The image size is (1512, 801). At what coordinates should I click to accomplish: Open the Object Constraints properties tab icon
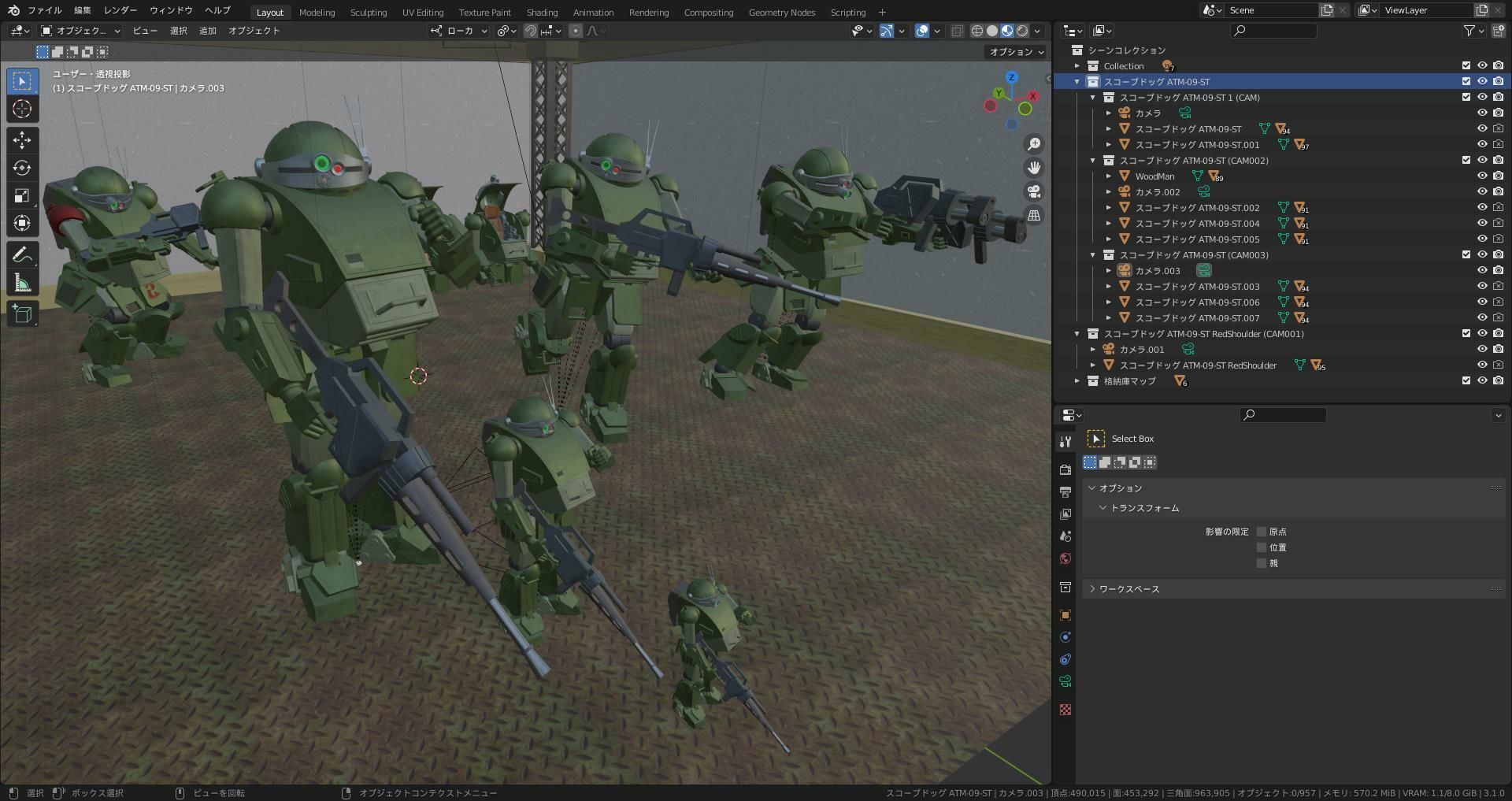tap(1065, 659)
